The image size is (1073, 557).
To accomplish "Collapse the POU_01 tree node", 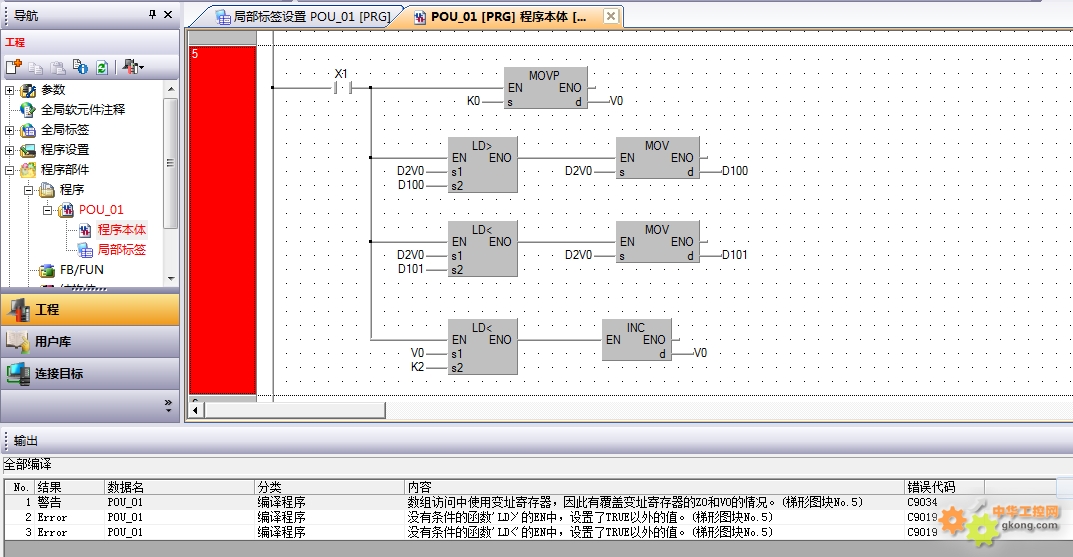I will tap(47, 210).
